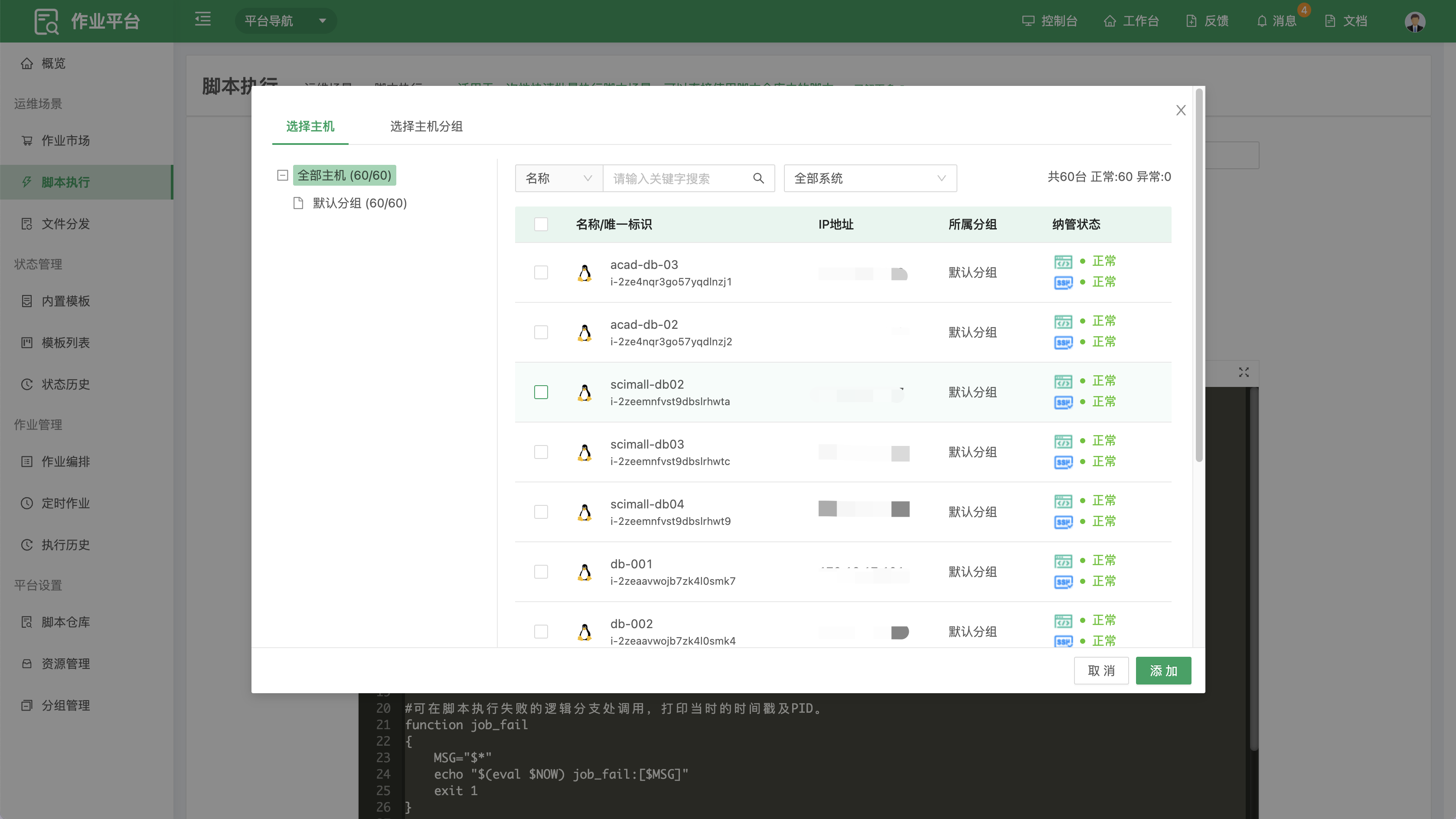Close the host selection dialog

click(x=1181, y=110)
